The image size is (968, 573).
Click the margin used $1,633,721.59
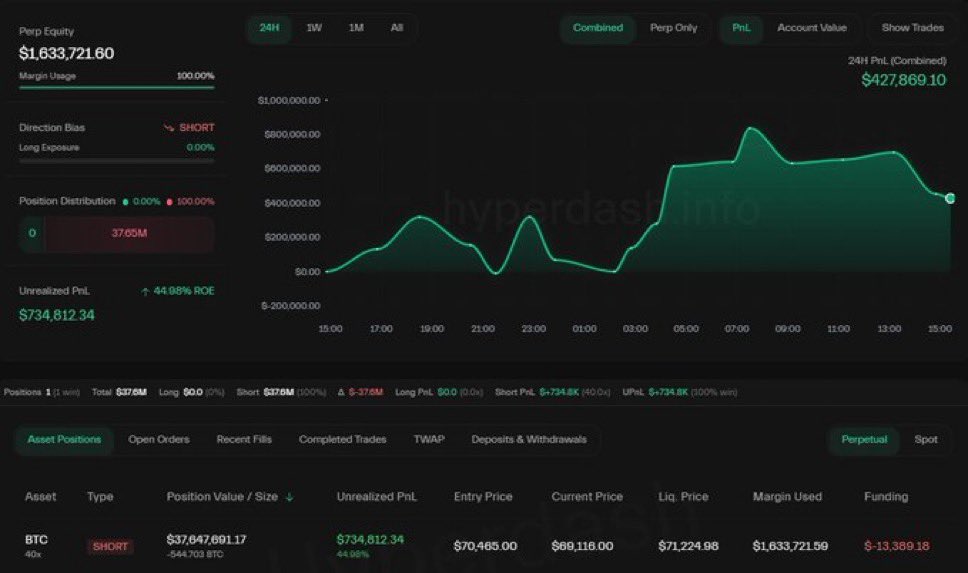(790, 546)
